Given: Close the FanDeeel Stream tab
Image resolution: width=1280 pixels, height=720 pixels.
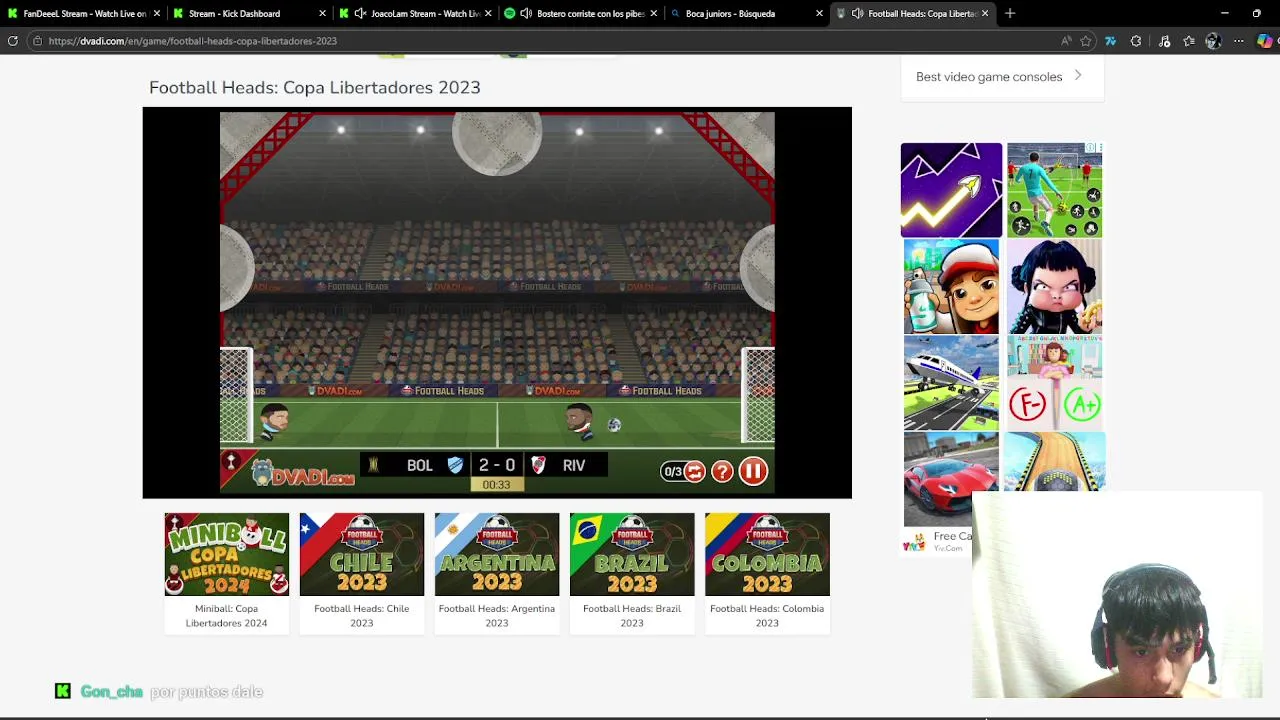Looking at the screenshot, I should click(157, 13).
